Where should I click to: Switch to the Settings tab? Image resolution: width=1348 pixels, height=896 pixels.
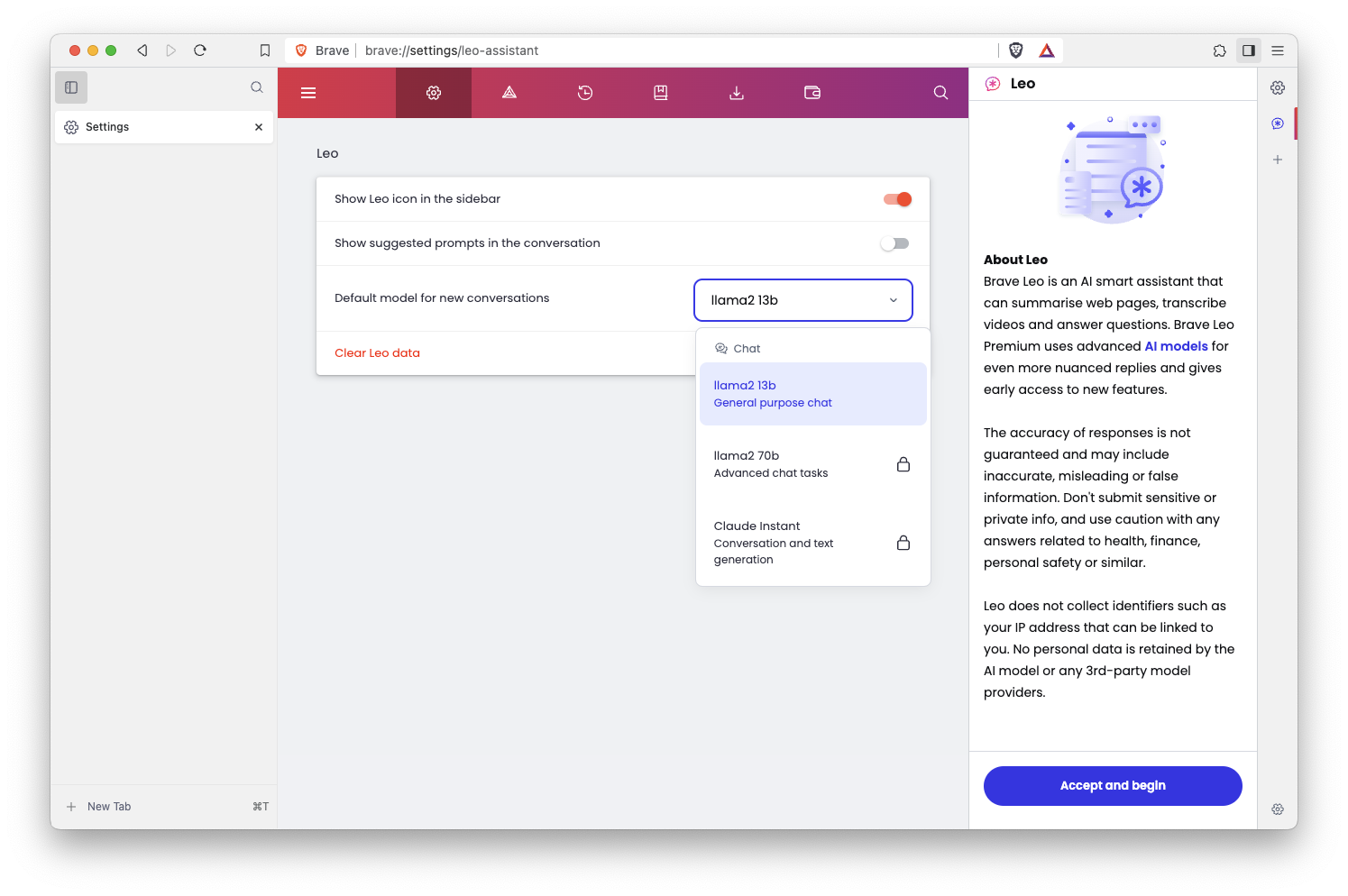coord(164,127)
